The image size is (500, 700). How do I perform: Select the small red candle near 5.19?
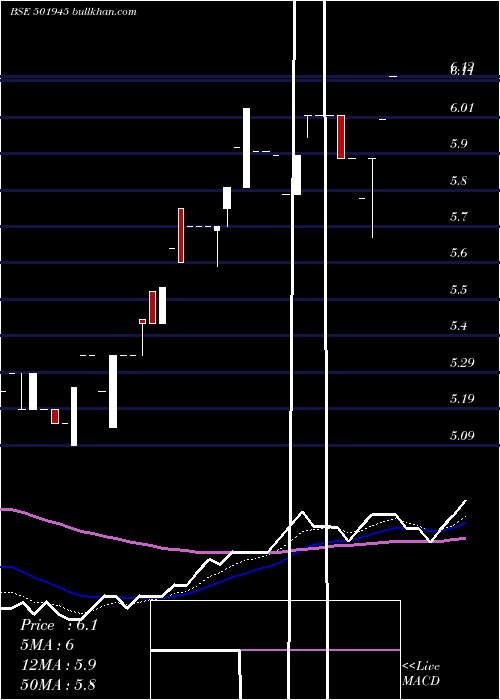point(55,416)
